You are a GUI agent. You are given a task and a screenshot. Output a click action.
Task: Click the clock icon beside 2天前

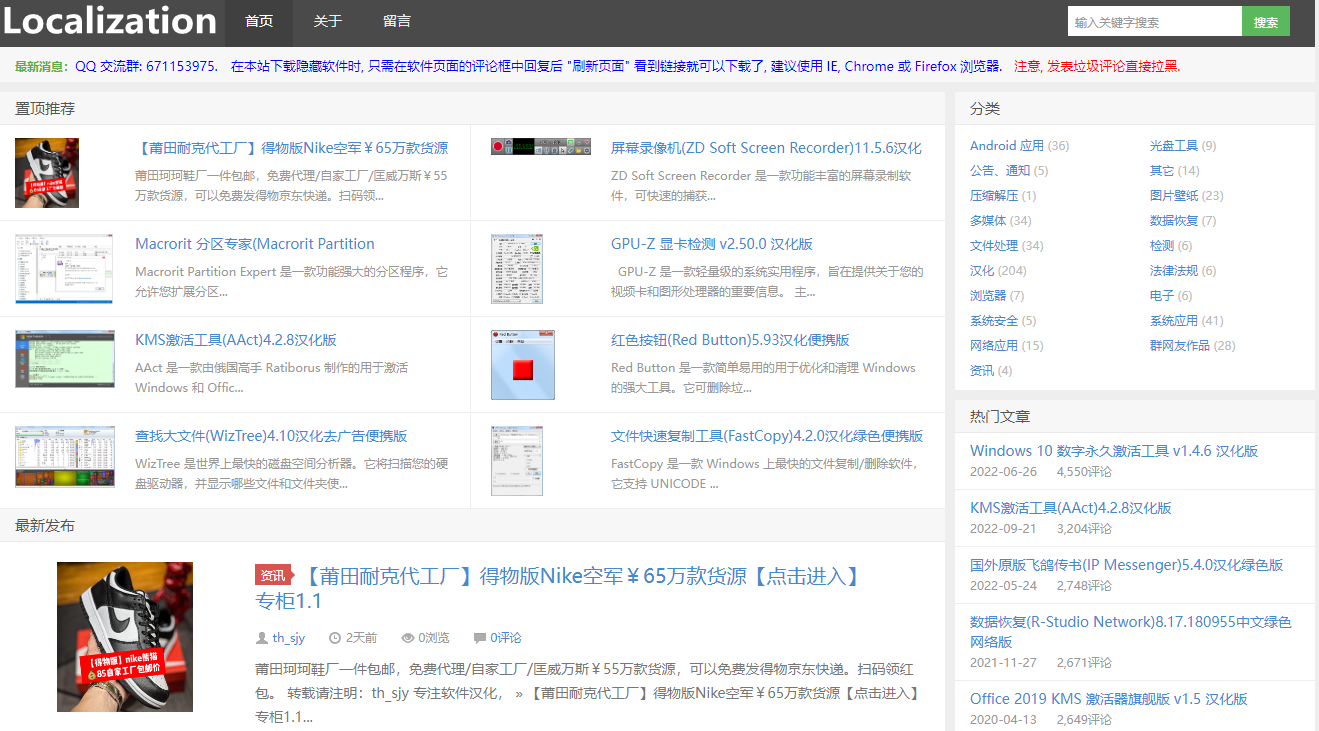[334, 638]
